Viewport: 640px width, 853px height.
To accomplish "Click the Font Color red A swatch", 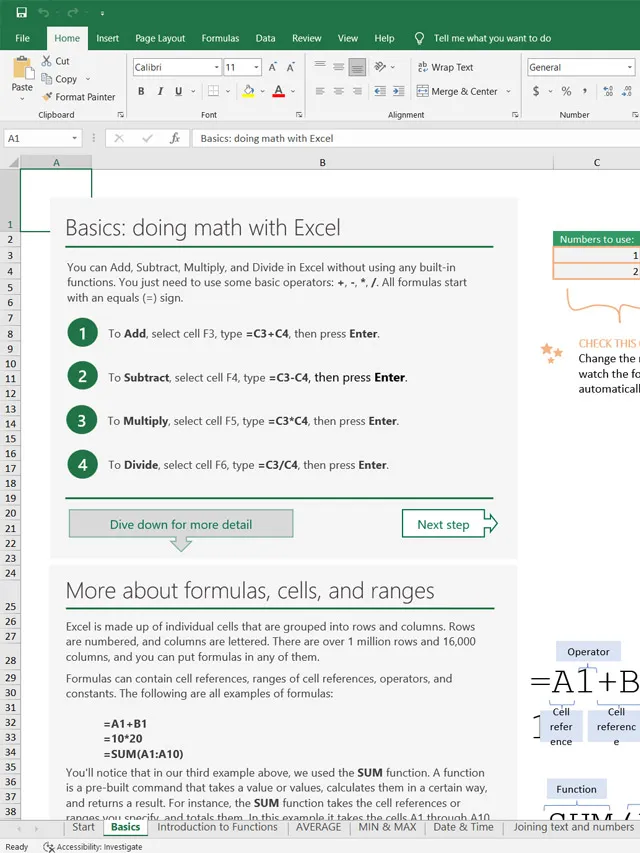I will coord(277,91).
